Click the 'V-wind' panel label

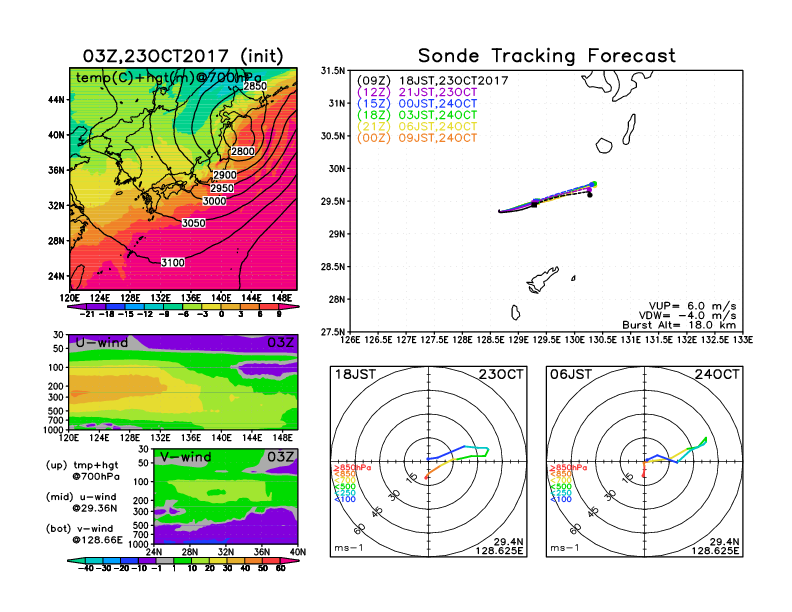pos(186,457)
